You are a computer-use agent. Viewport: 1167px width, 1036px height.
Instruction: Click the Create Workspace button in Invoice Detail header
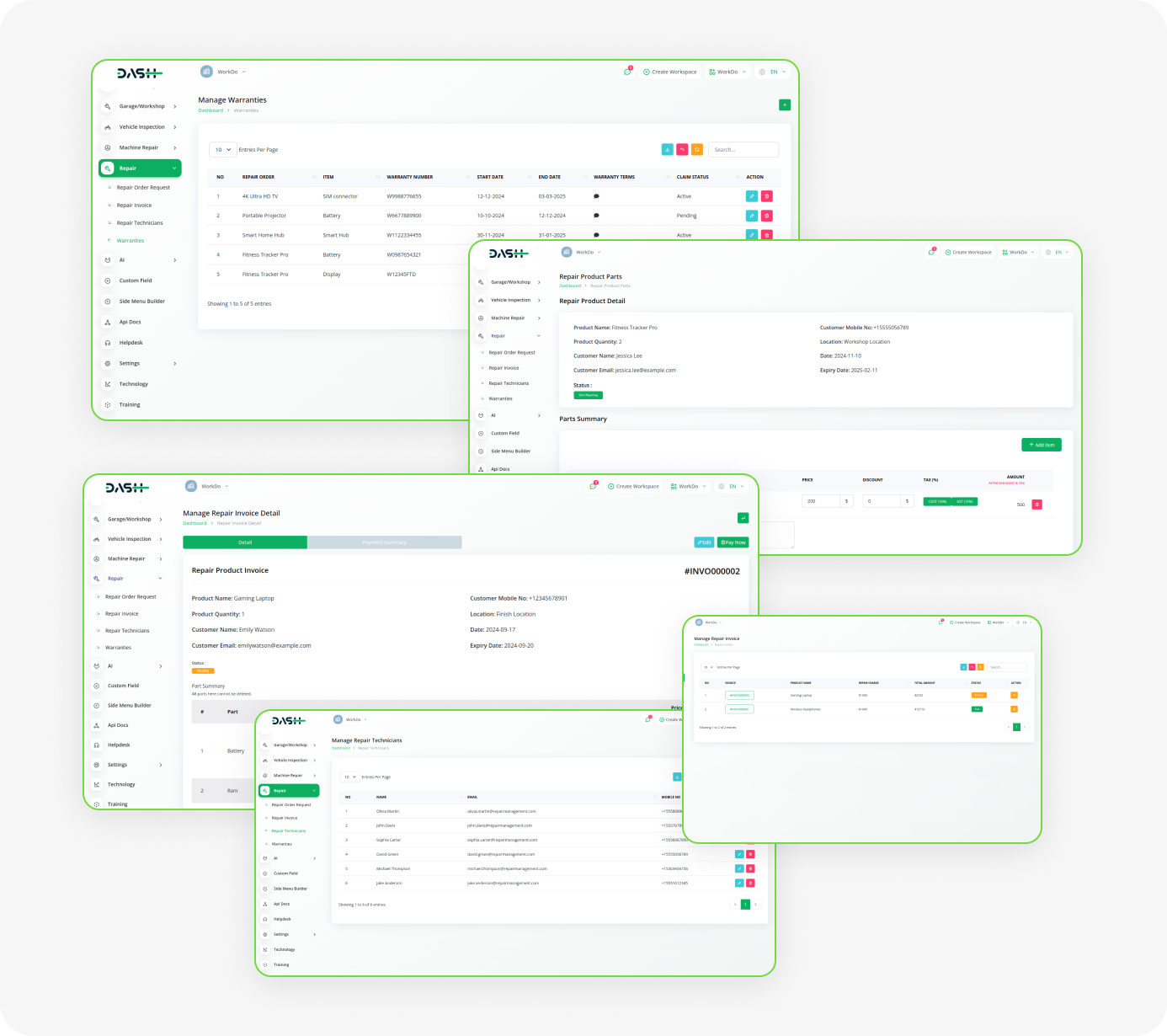(634, 486)
